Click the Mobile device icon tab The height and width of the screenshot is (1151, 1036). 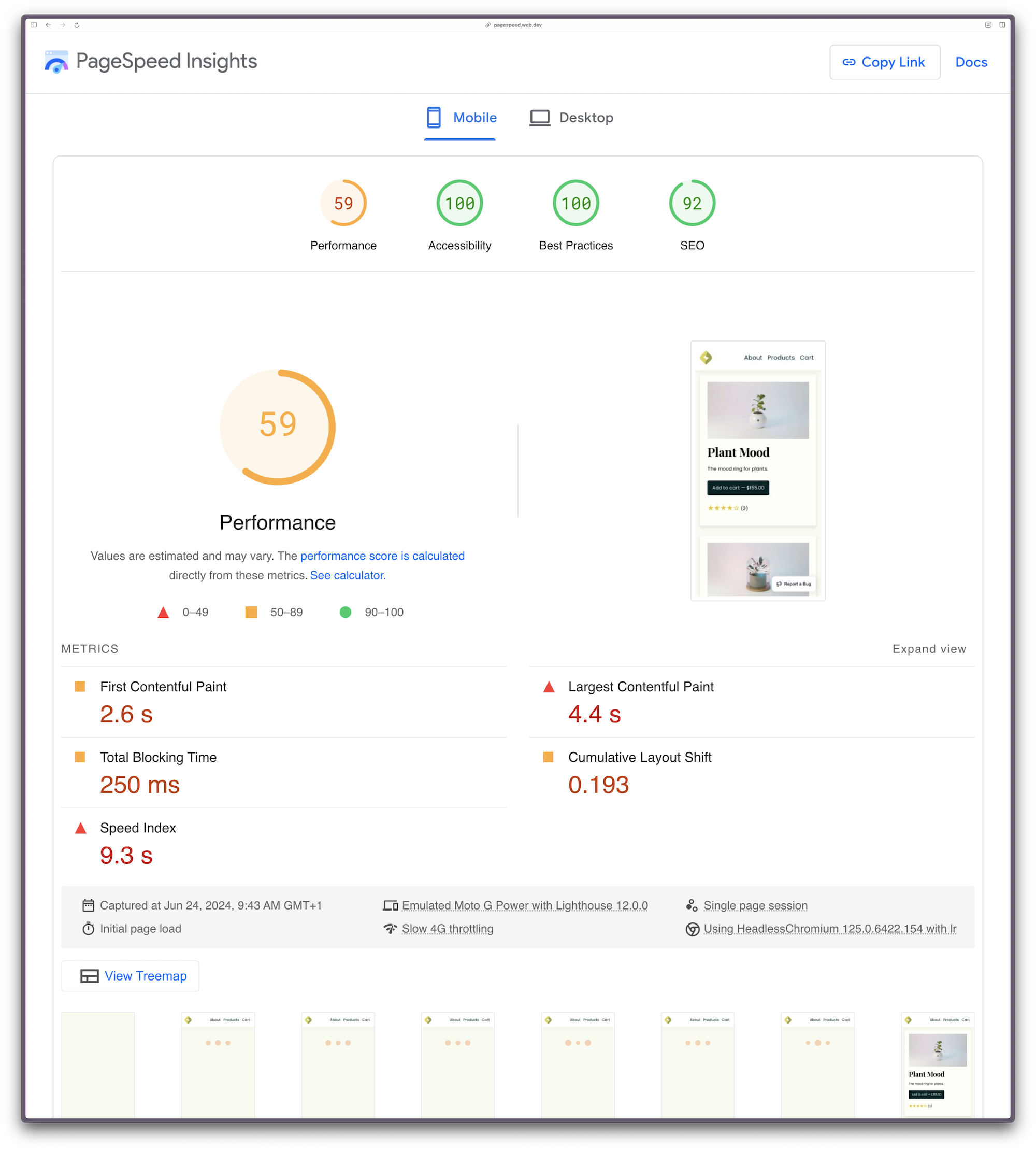434,117
